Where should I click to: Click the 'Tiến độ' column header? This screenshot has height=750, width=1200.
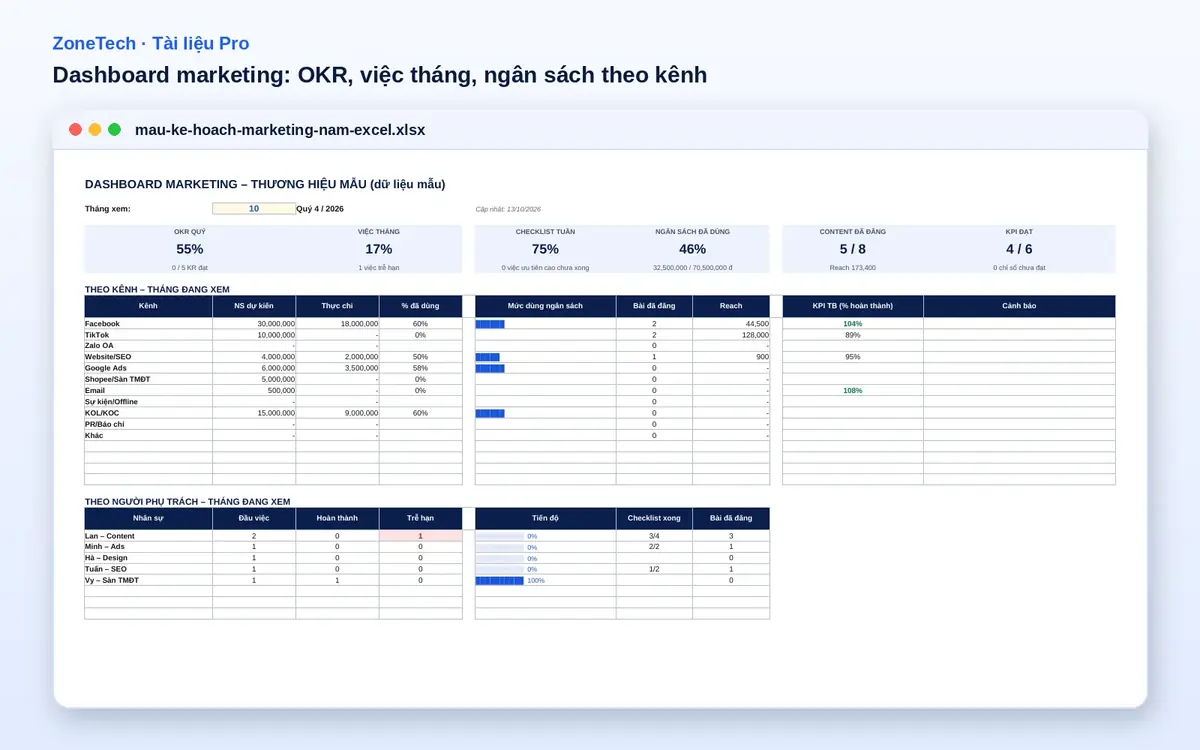[545, 518]
